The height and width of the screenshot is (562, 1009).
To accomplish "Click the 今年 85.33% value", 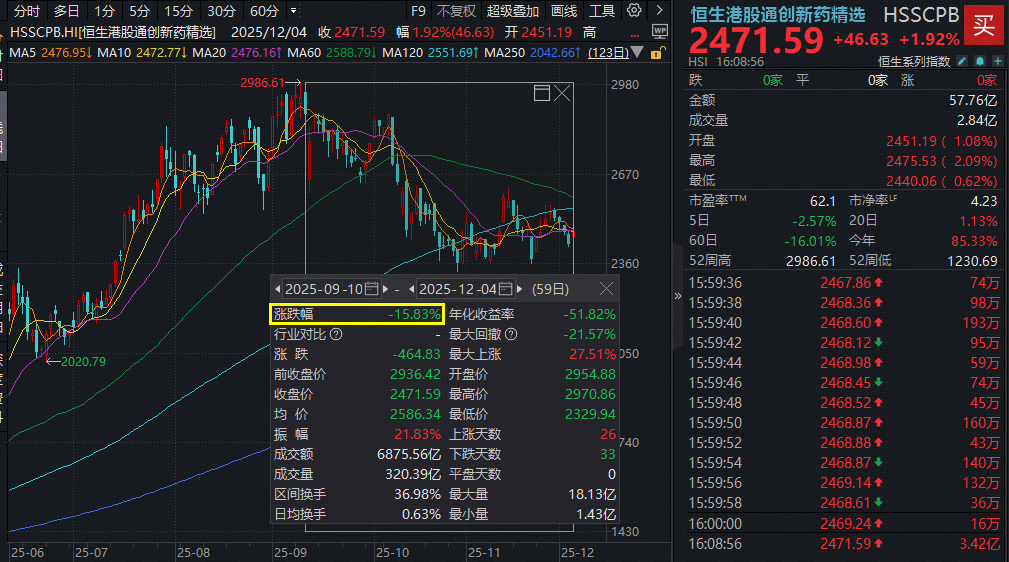I will [974, 241].
